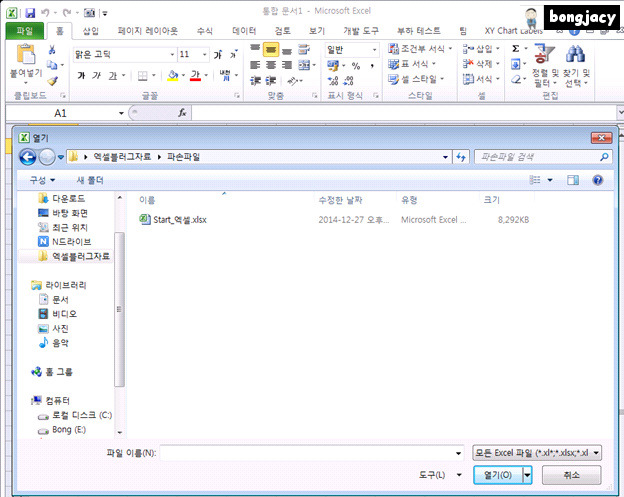Select 바탕 화면 in navigation pane
Screen dimensions: 624x497
point(63,213)
